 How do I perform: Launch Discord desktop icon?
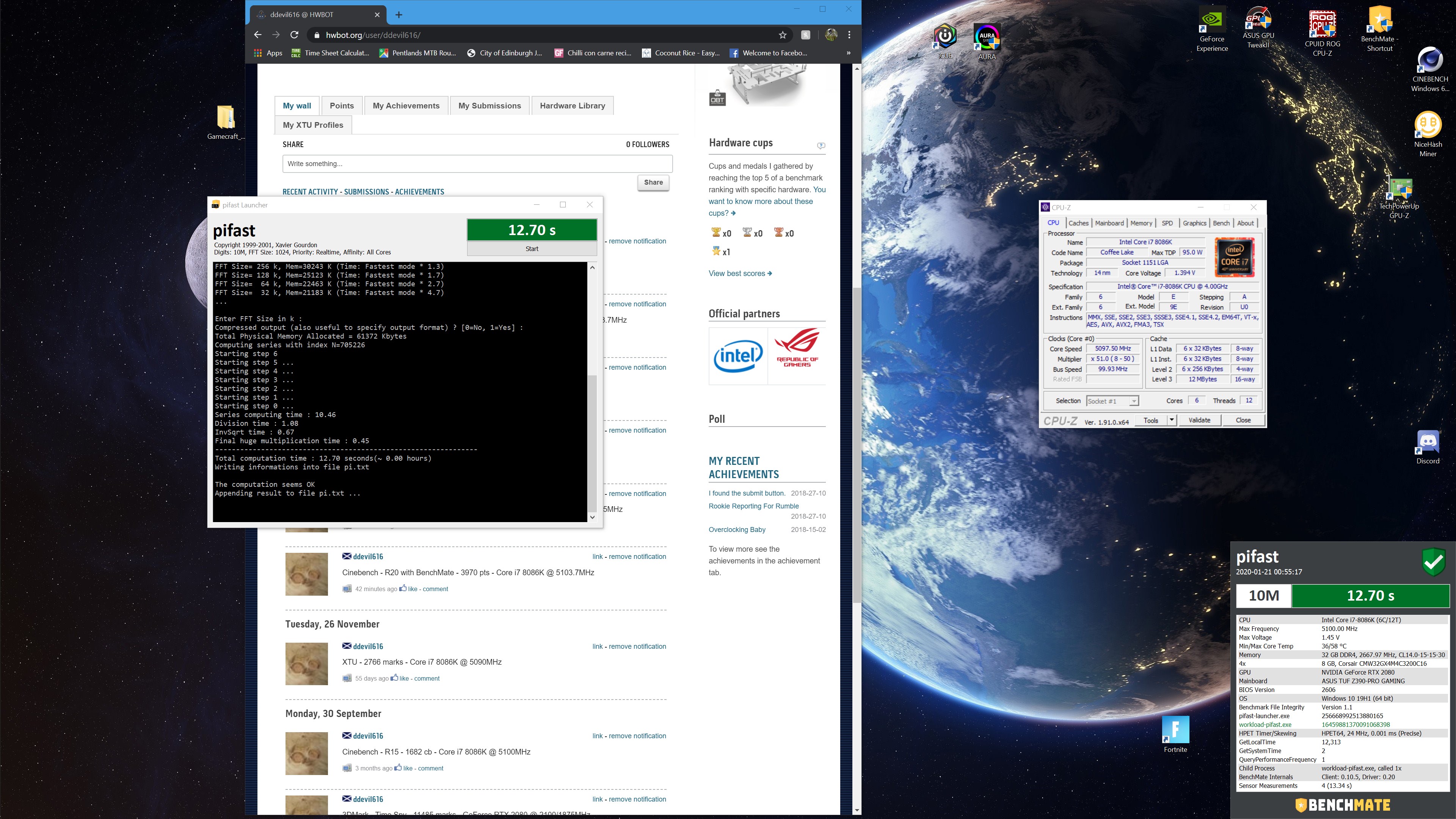(x=1428, y=448)
